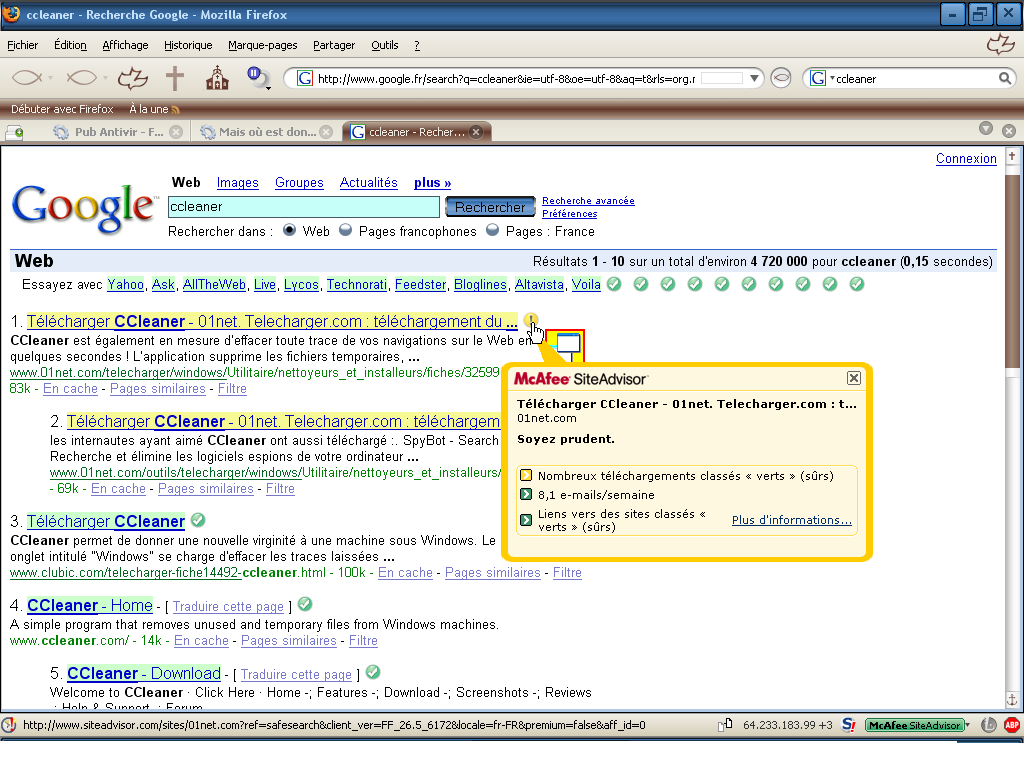The height and width of the screenshot is (768, 1024).
Task: Expand the McAfee SiteAdvisor status dropdown arrow
Action: click(967, 725)
